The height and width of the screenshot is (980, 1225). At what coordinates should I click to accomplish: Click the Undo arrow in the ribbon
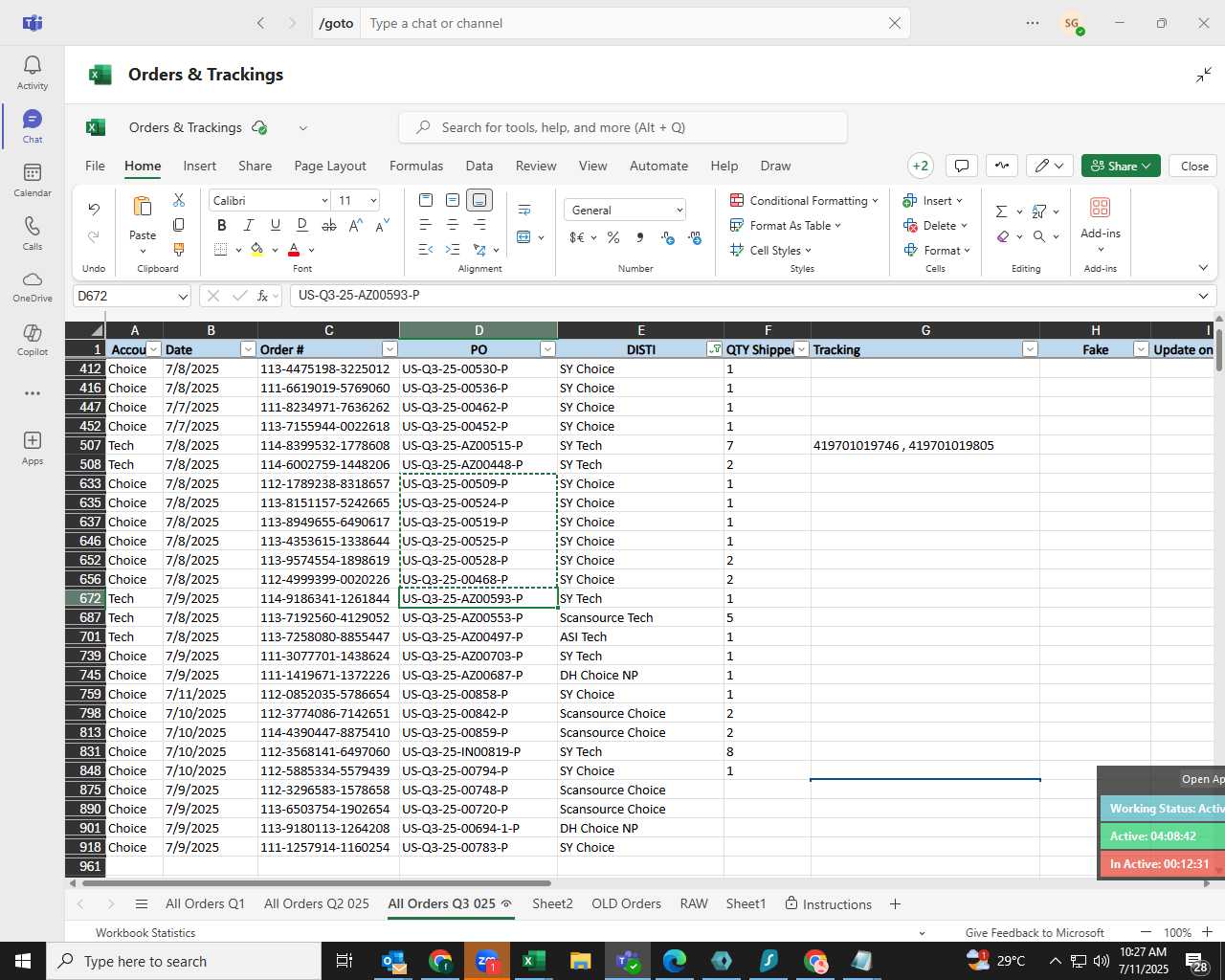coord(94,209)
